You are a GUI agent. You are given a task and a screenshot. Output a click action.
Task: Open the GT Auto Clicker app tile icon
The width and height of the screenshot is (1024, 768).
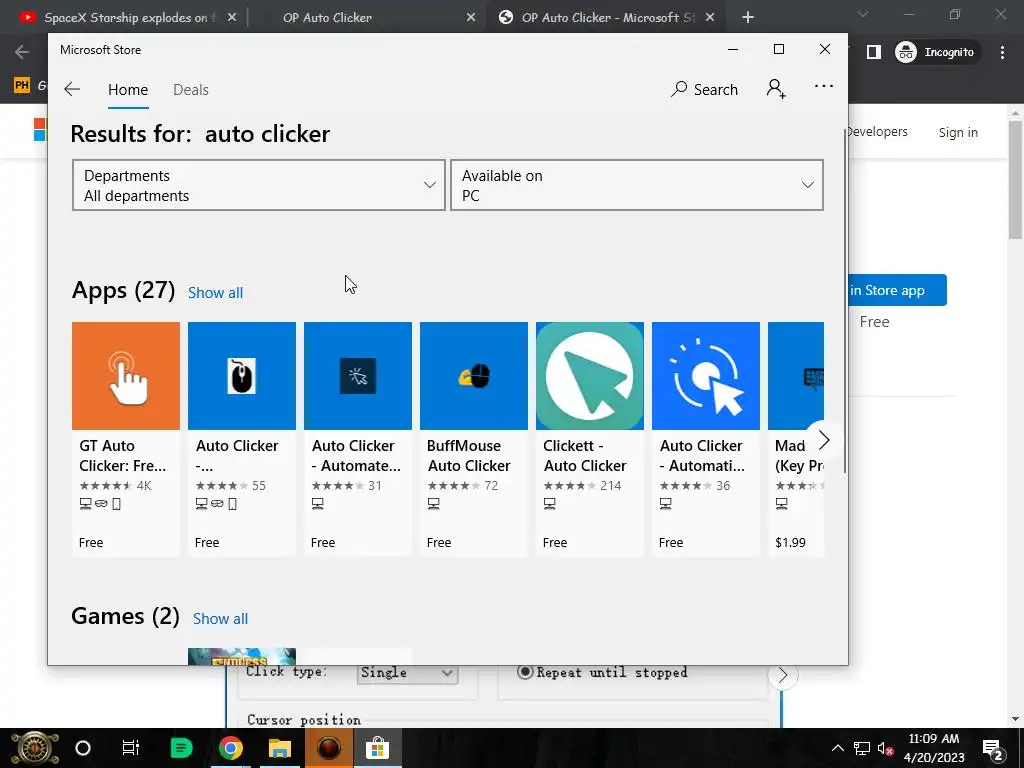[125, 376]
